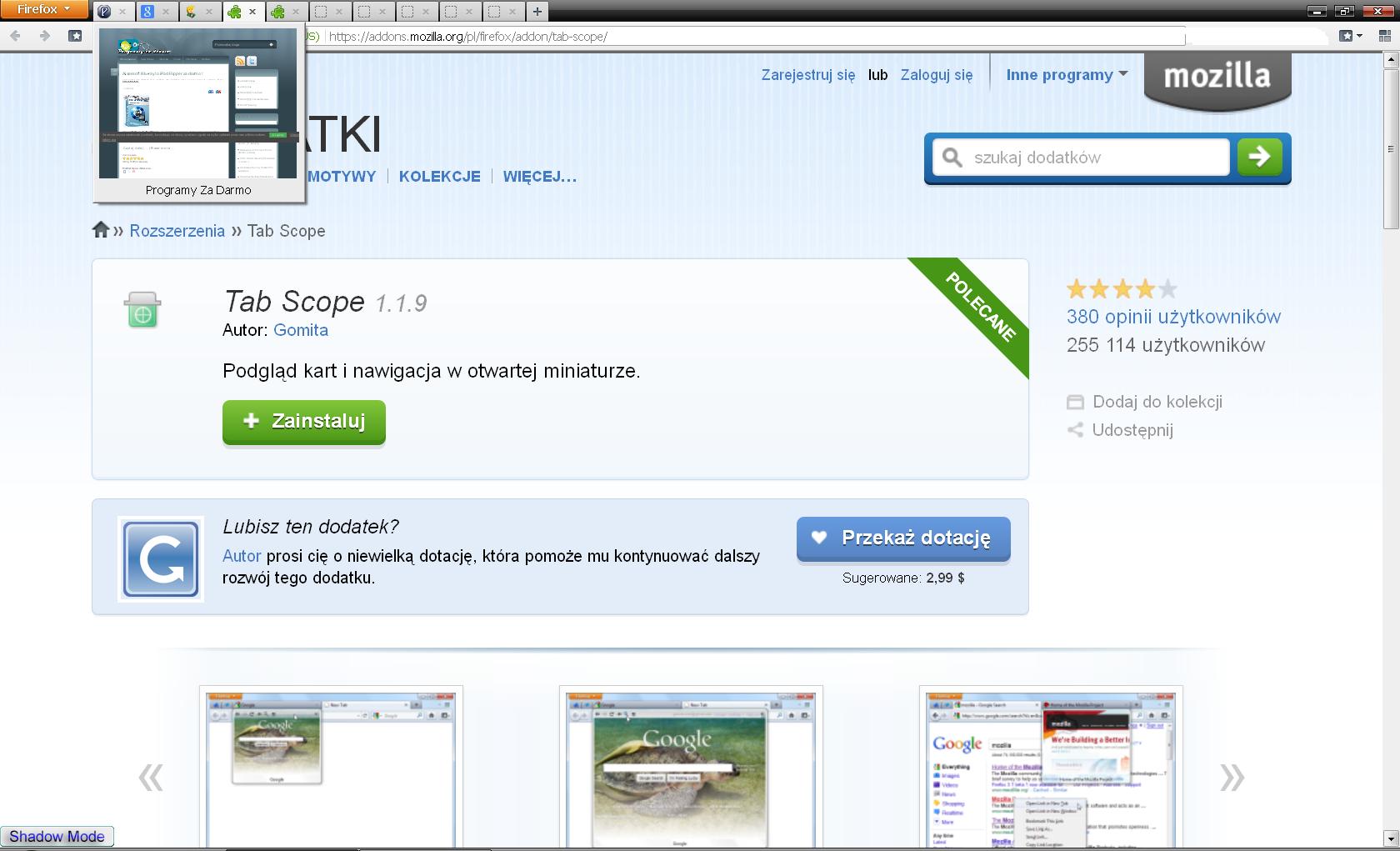Click Zaloguj się link
This screenshot has height=851, width=1400.
click(x=937, y=75)
